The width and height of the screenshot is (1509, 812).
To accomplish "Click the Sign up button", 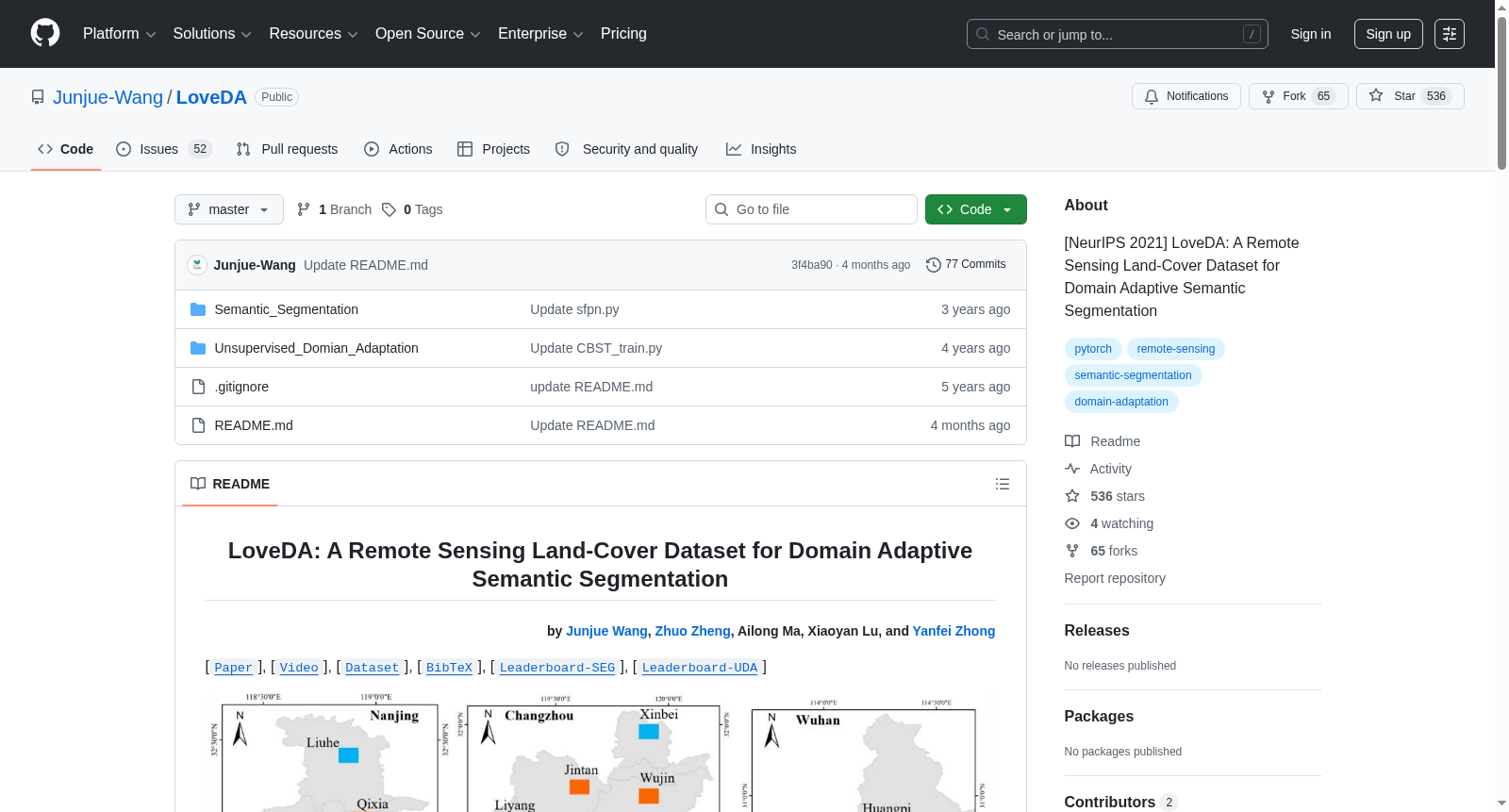I will coord(1388,34).
